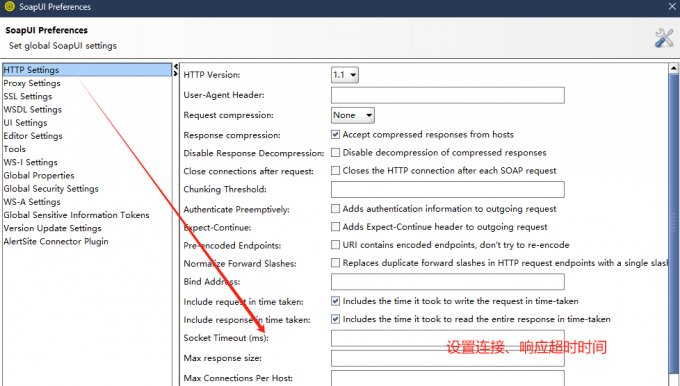Enable URI contains encoded endpoints checkbox
This screenshot has height=386, width=680.
(335, 245)
